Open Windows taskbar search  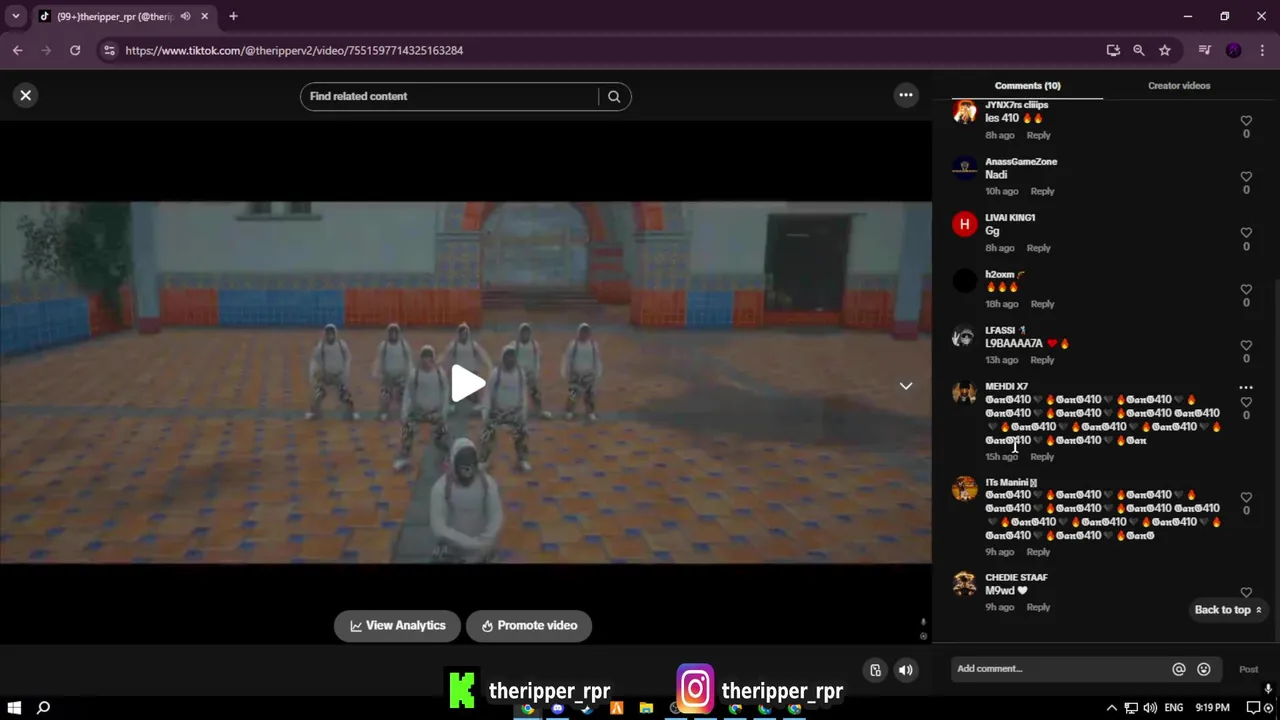[43, 708]
